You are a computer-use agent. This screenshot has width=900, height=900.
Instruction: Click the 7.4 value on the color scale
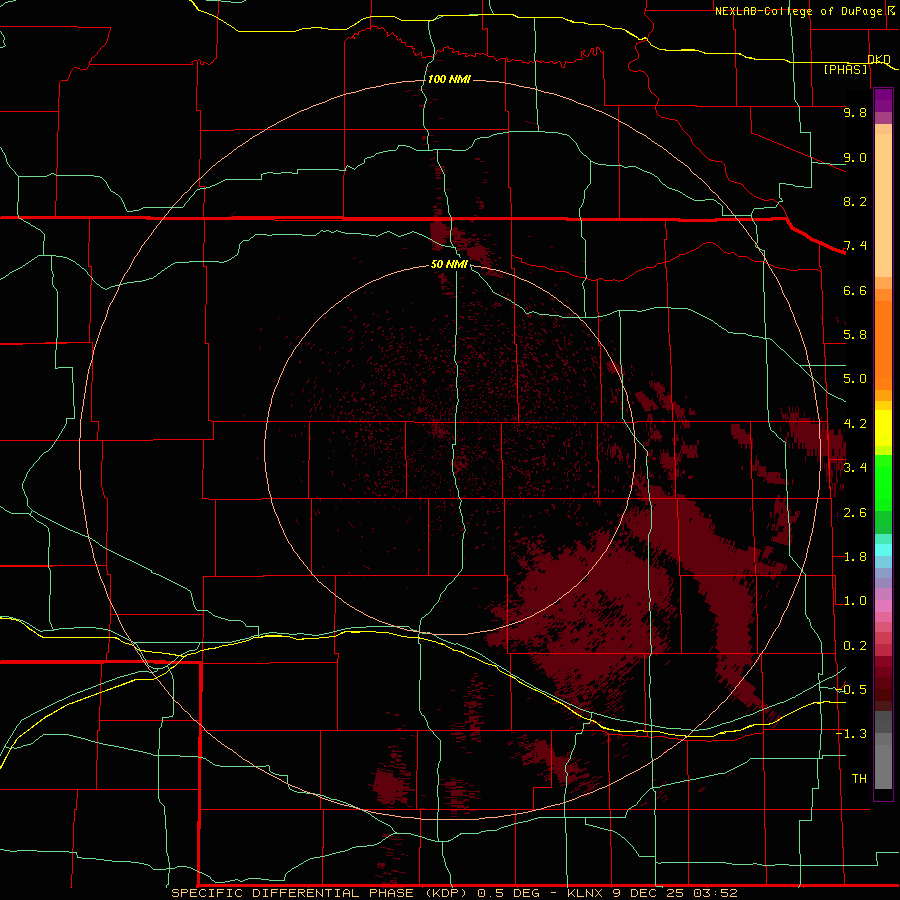click(x=855, y=246)
